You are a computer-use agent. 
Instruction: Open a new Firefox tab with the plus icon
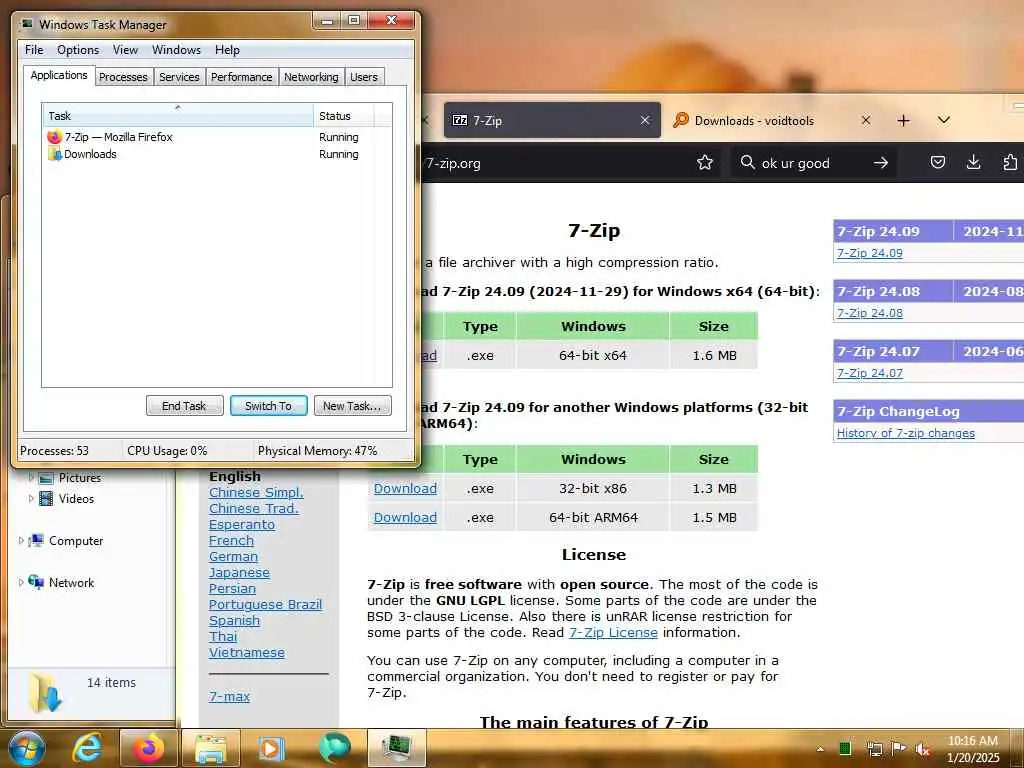coord(903,120)
